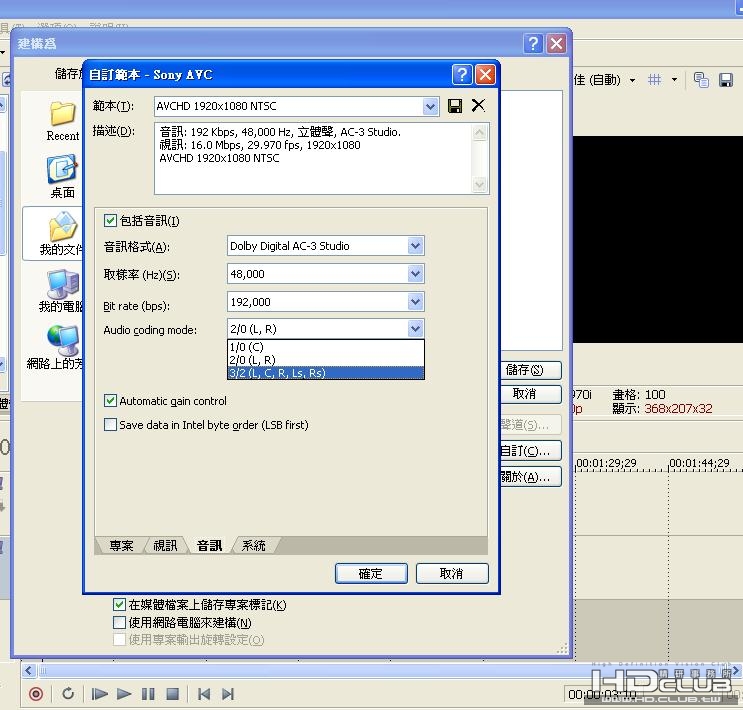Open Bit rate (bps) dropdown
This screenshot has height=710, width=743.
(x=416, y=301)
